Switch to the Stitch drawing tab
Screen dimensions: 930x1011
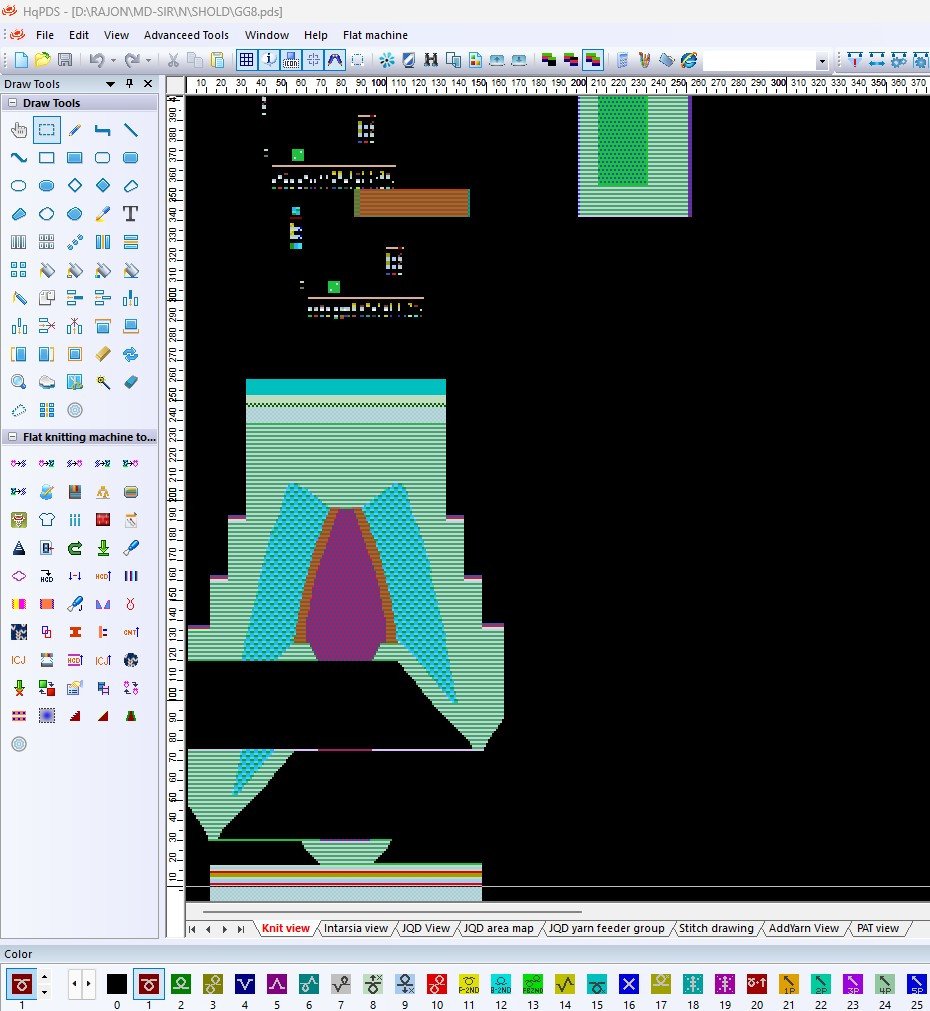click(x=716, y=928)
